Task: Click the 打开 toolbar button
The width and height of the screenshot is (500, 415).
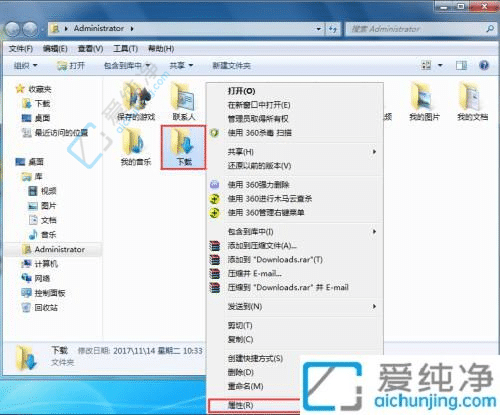Action: 71,66
